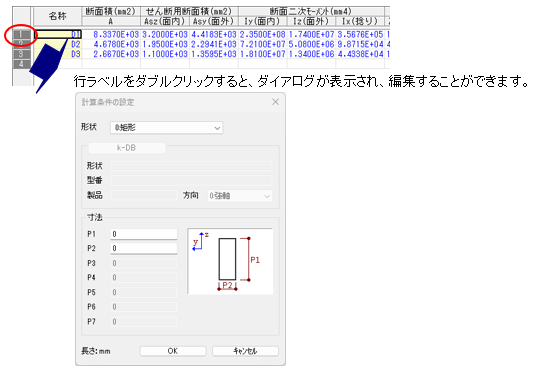Image resolution: width=536 pixels, height=373 pixels.
Task: Click the 断面積(mm2) column header
Action: click(111, 11)
